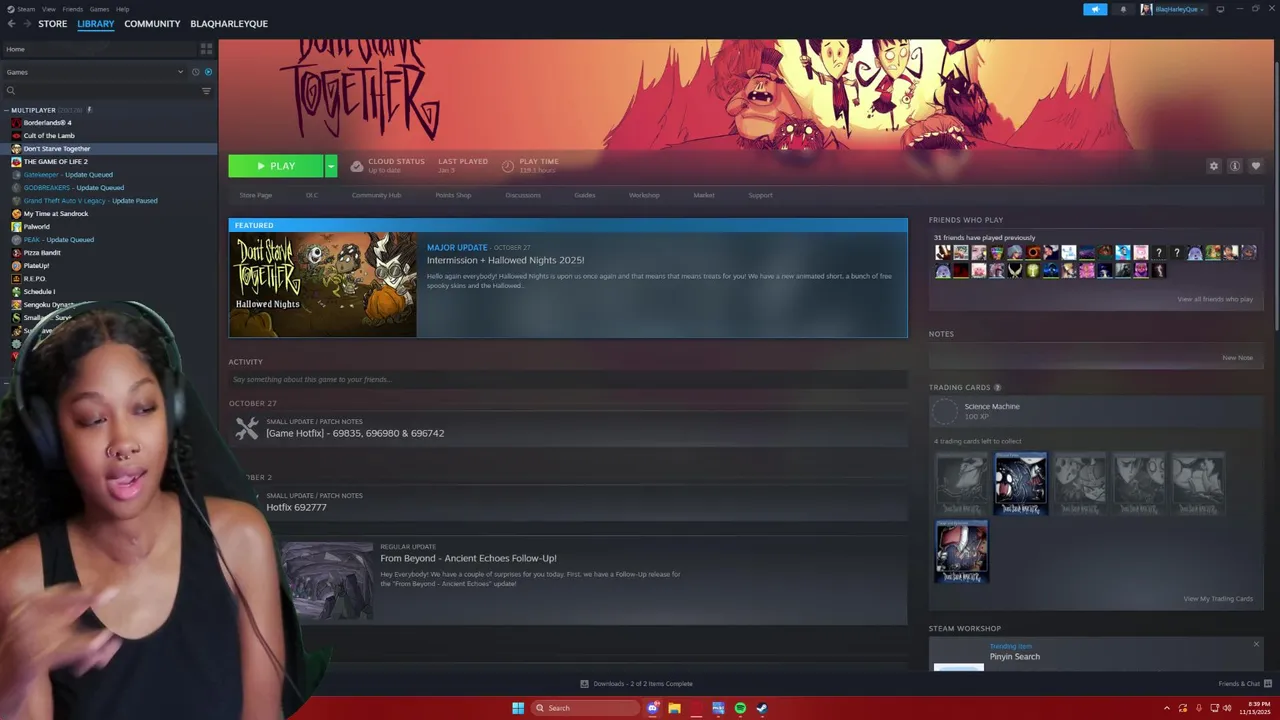Click the back navigation arrow

pyautogui.click(x=11, y=24)
